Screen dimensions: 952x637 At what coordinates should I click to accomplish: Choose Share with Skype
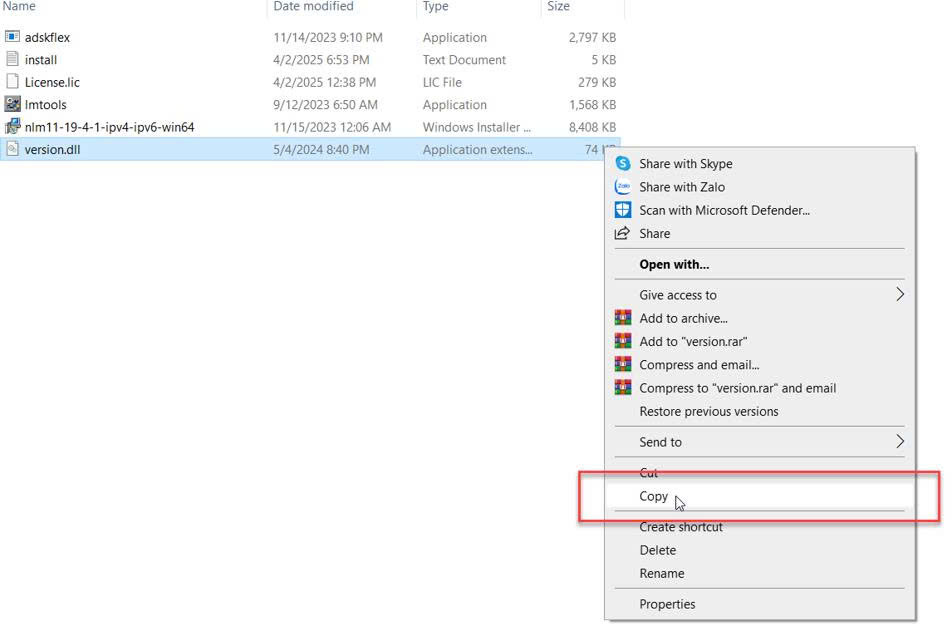coord(685,163)
